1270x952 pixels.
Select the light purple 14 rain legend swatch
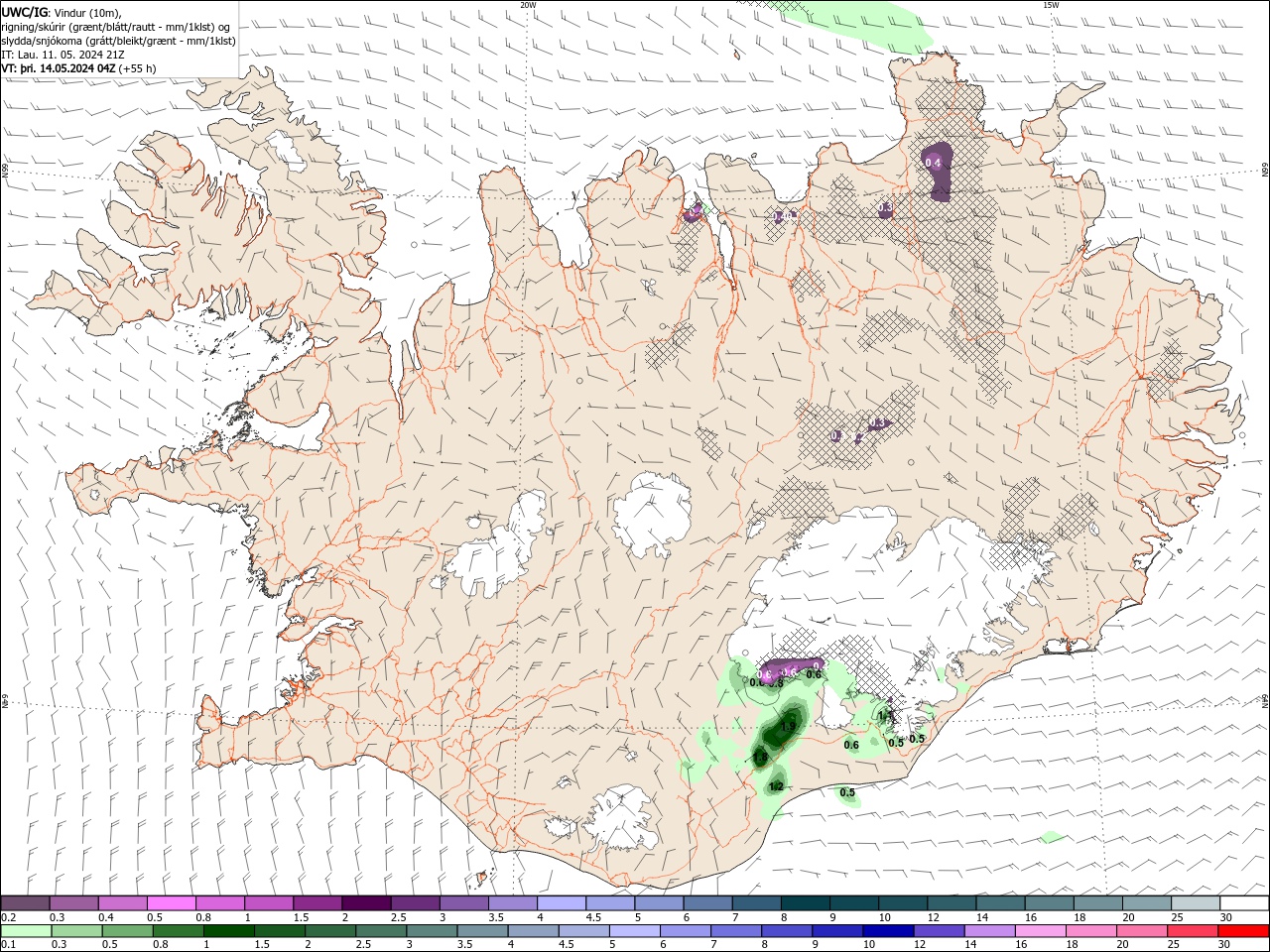(x=989, y=931)
